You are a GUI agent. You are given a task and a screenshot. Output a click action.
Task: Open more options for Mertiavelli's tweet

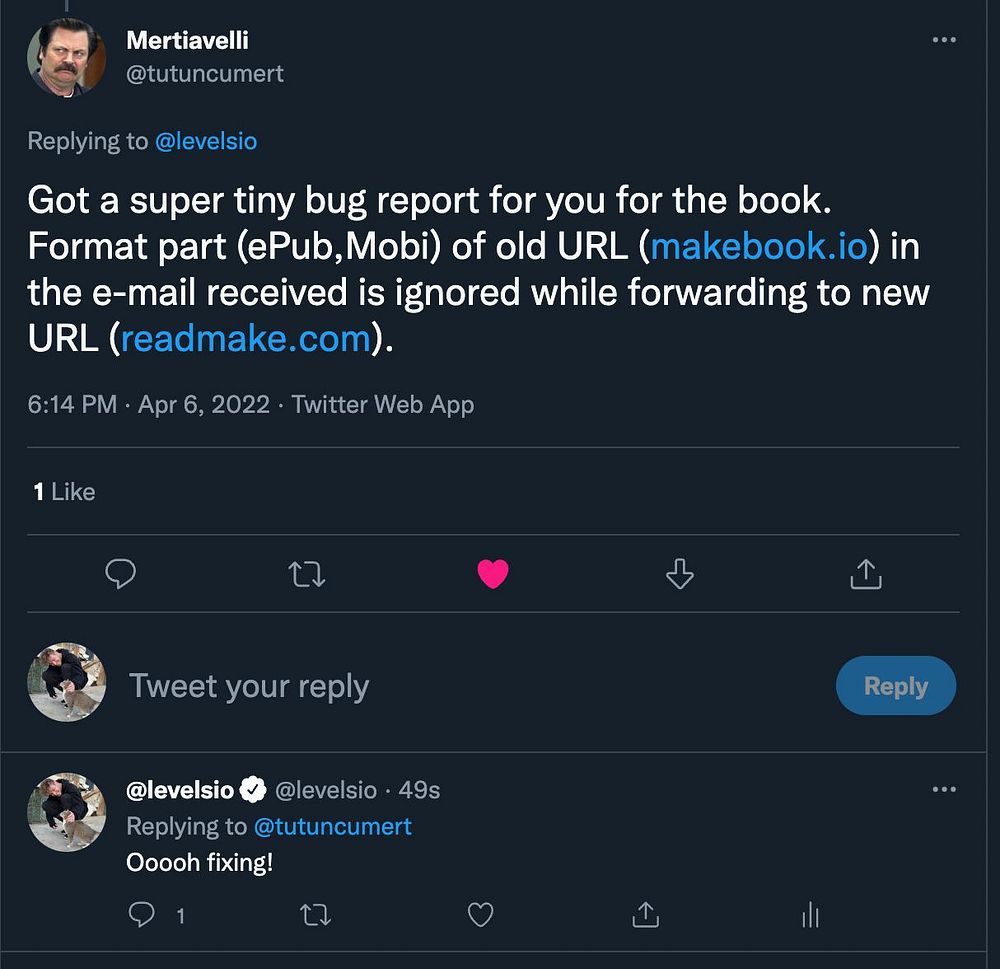944,40
